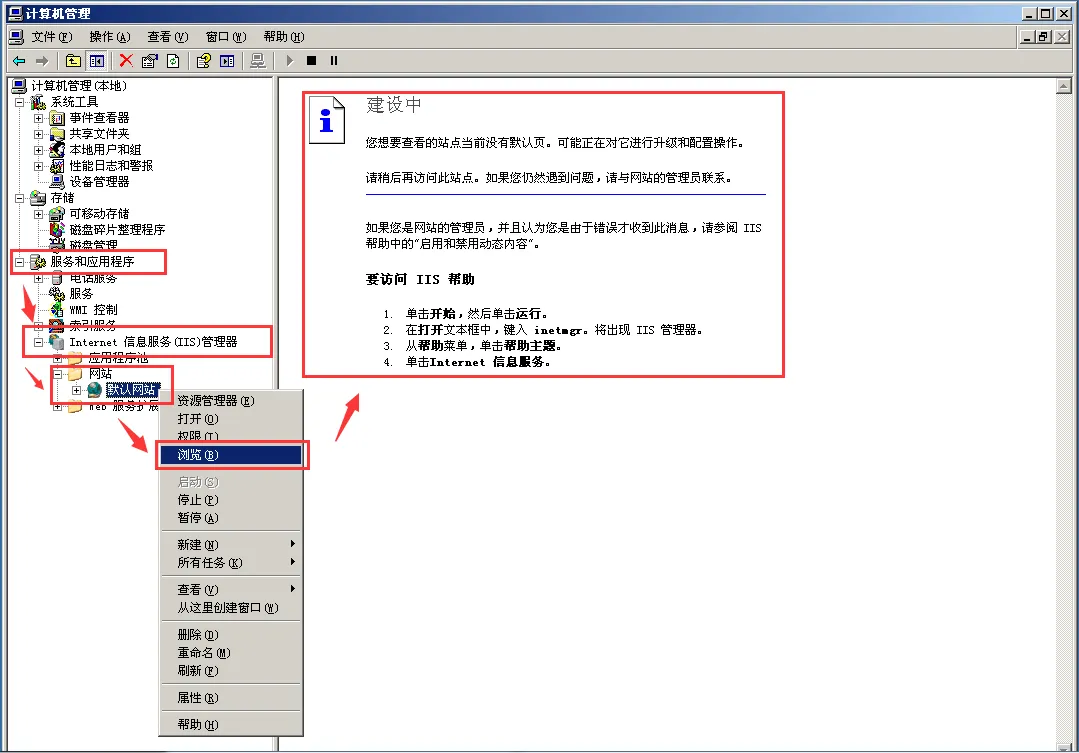The height and width of the screenshot is (753, 1079).
Task: Click the WMI 控制 icon
Action: coord(57,310)
